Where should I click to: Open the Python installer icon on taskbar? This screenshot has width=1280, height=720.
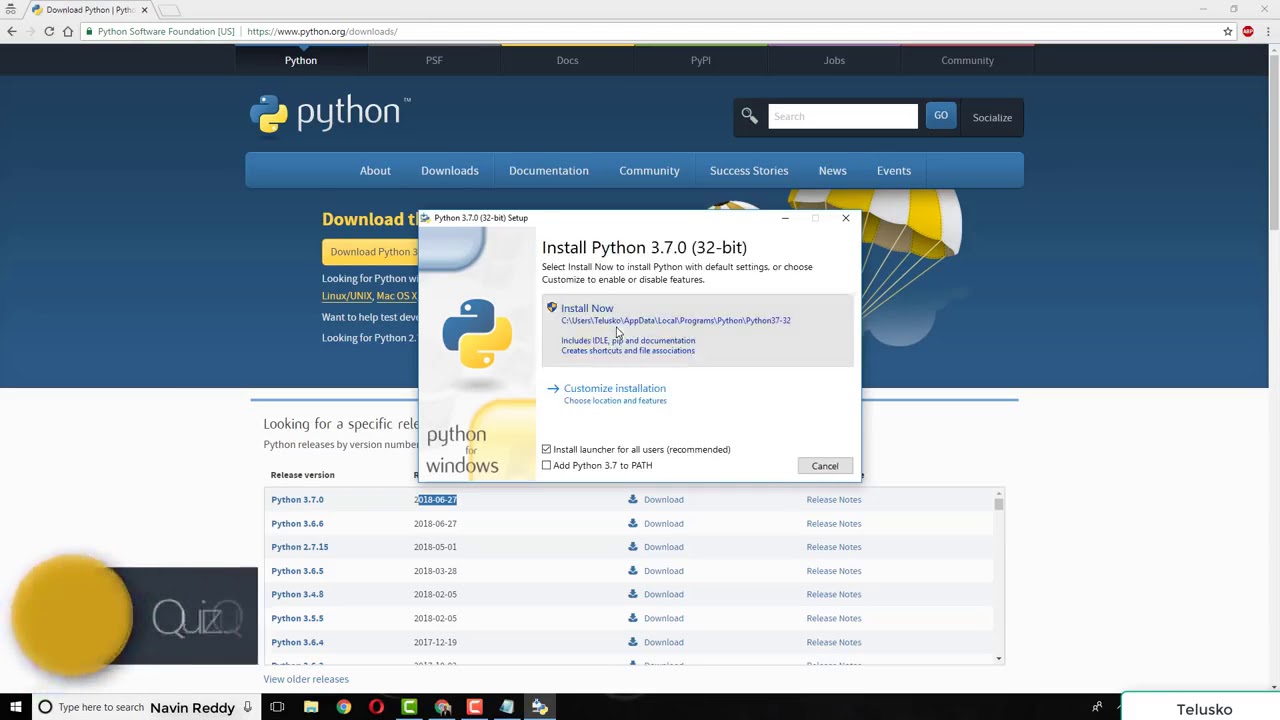pyautogui.click(x=540, y=707)
